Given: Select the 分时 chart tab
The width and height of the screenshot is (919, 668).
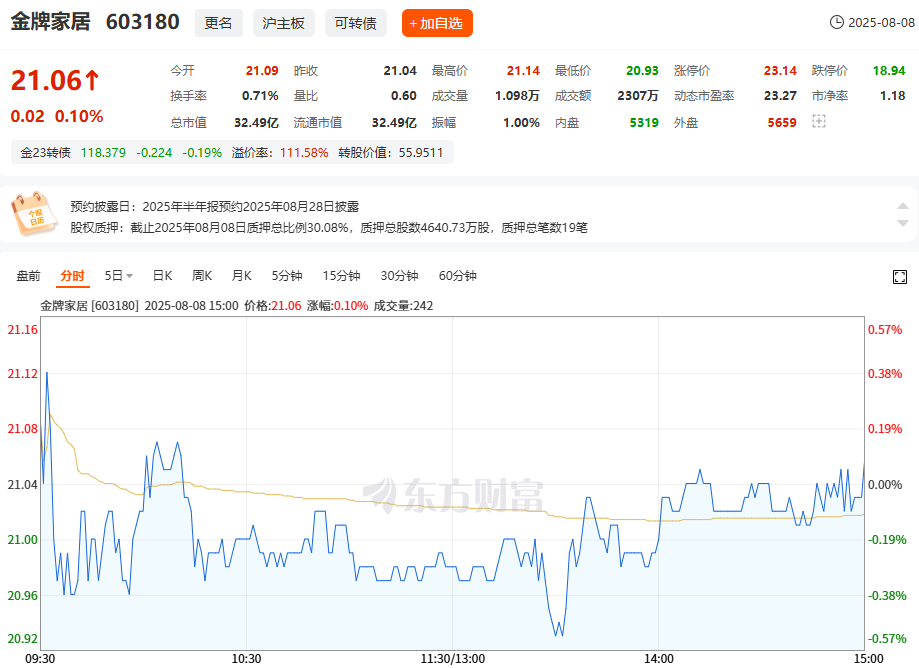Looking at the screenshot, I should point(73,275).
